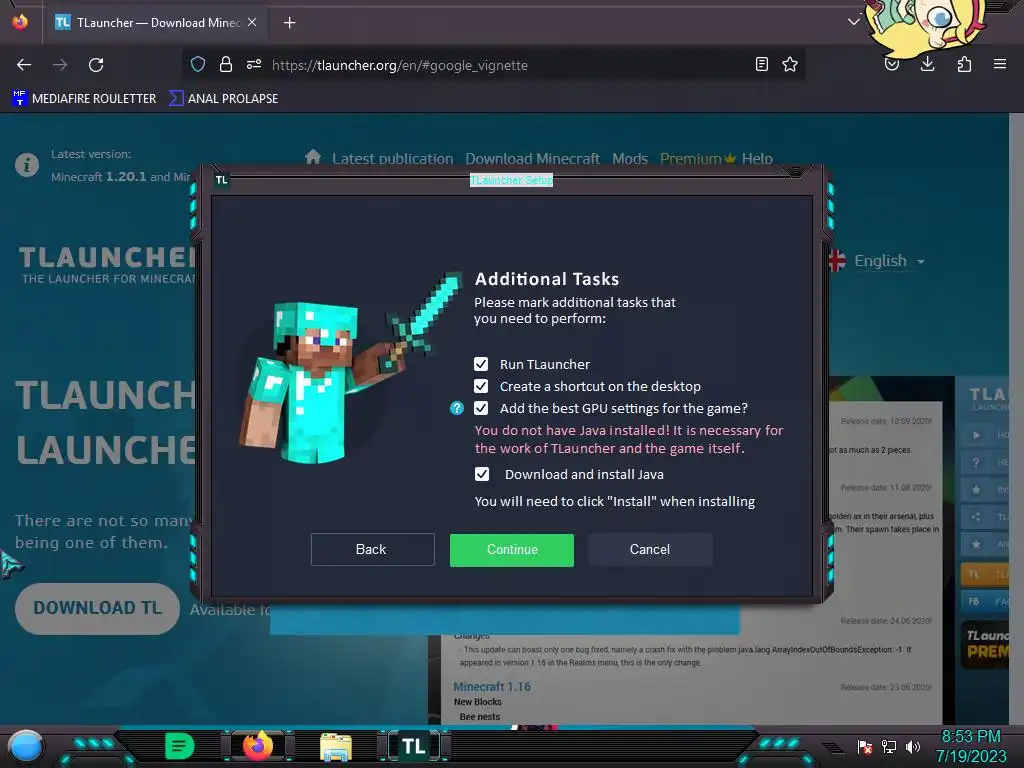Click the browser forward arrow
Image resolution: width=1024 pixels, height=768 pixels.
60,65
